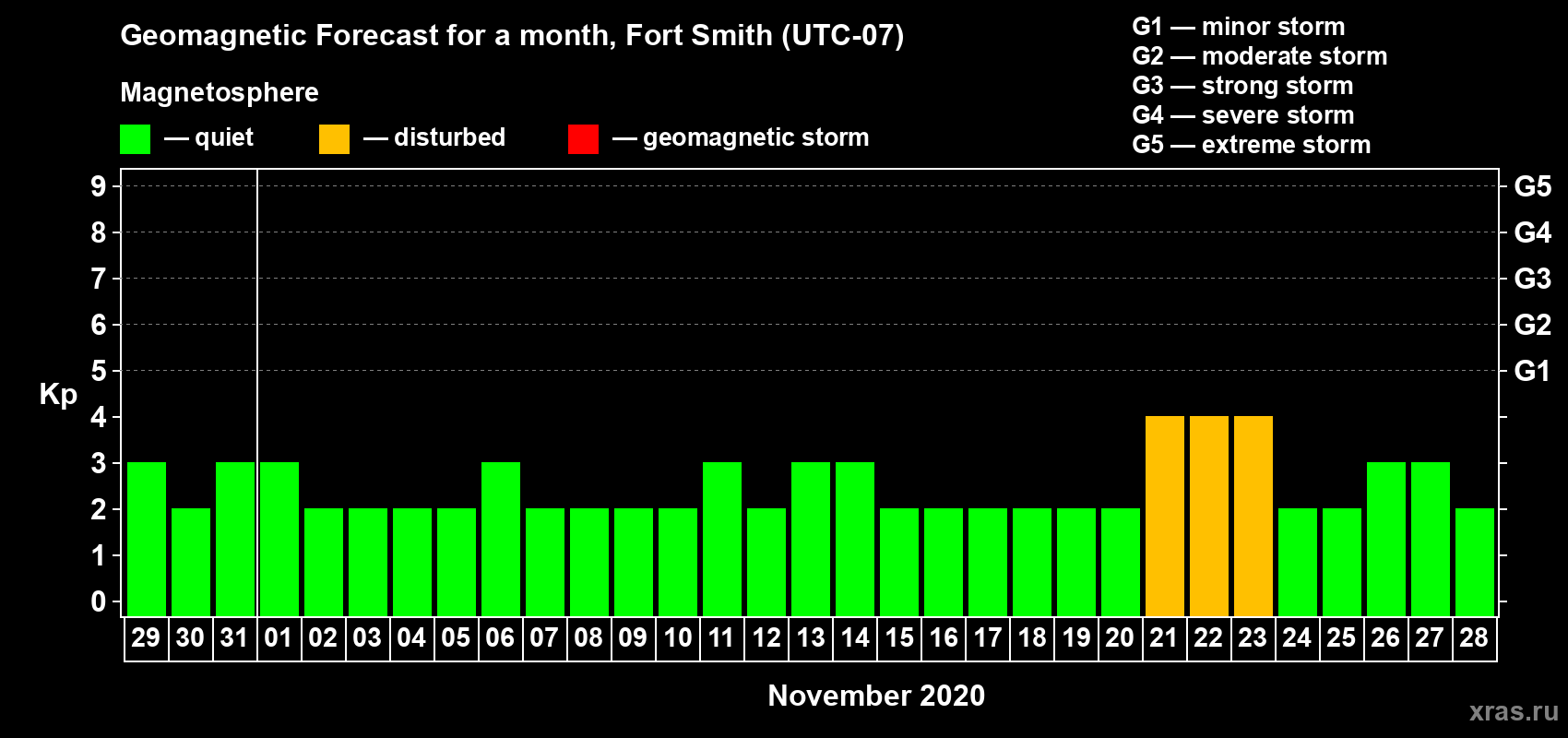
Task: Select the orange bar for day 23
Action: (x=1253, y=516)
